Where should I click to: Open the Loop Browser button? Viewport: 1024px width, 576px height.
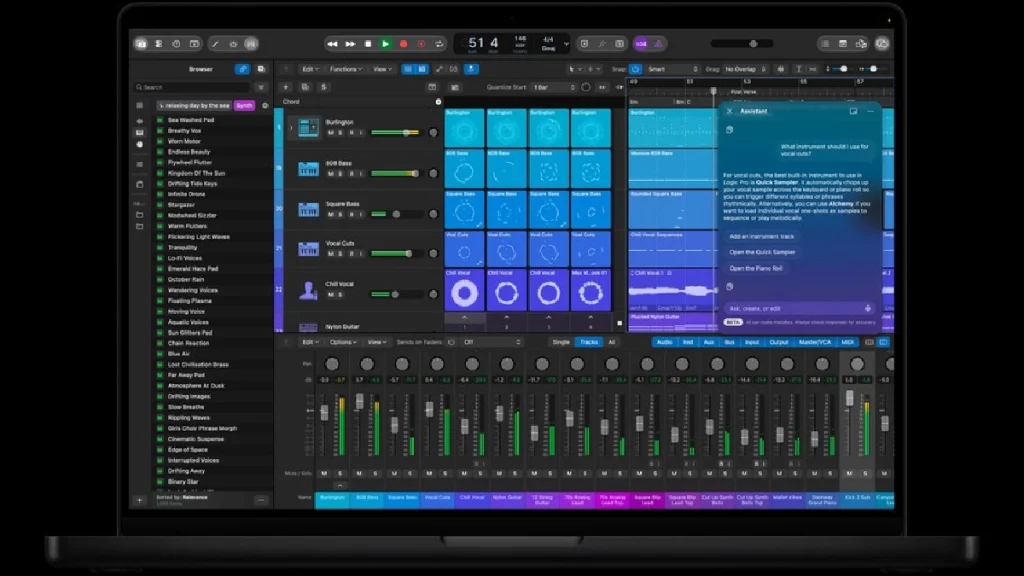861,44
